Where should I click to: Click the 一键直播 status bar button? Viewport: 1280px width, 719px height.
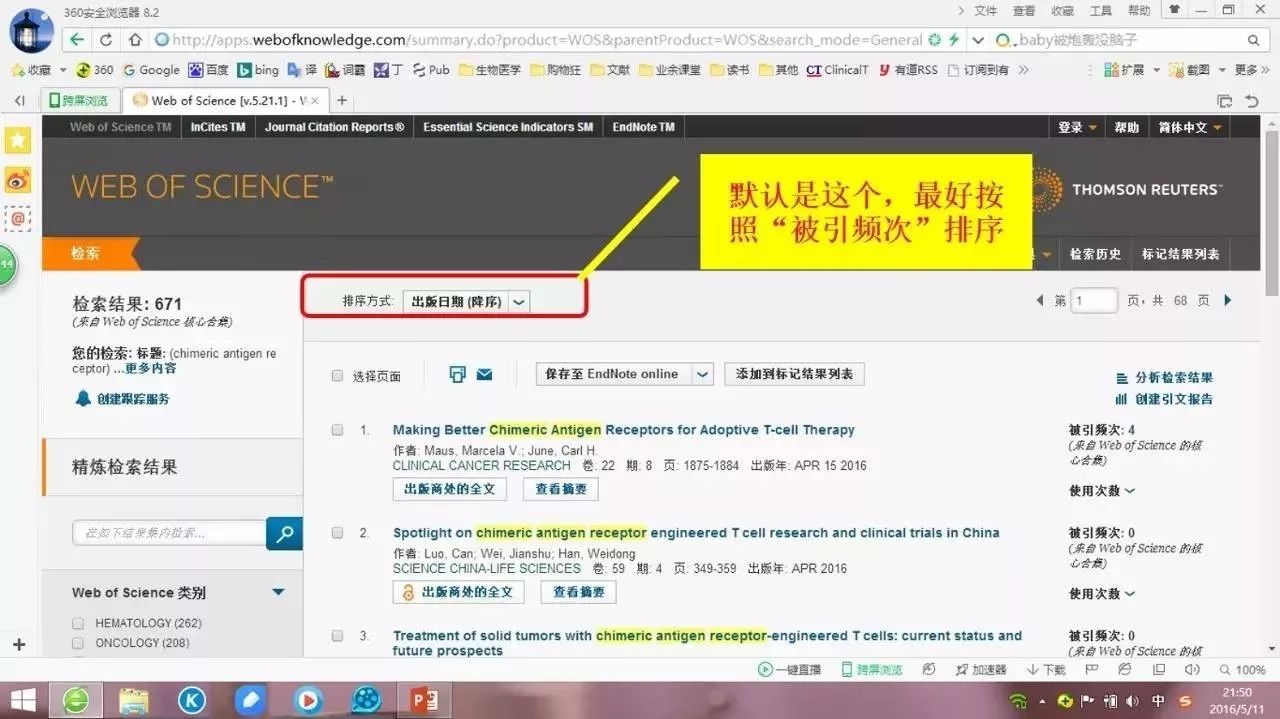pos(790,669)
